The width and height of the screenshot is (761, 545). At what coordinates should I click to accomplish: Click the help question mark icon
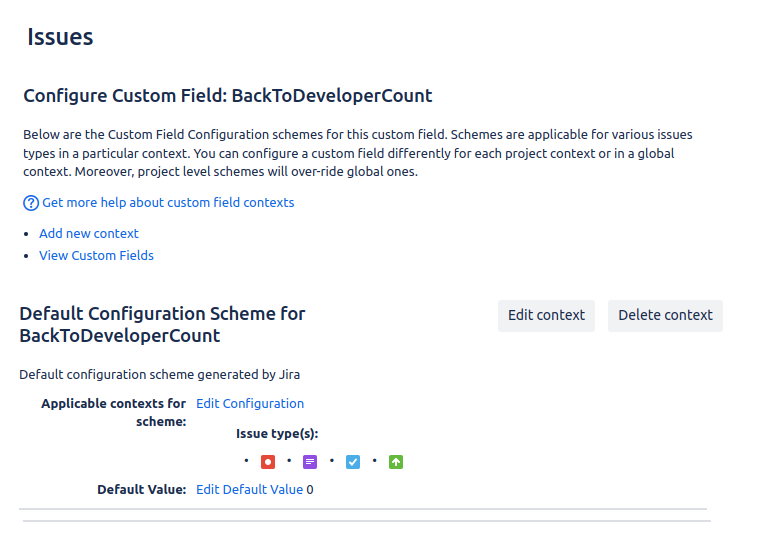(31, 203)
